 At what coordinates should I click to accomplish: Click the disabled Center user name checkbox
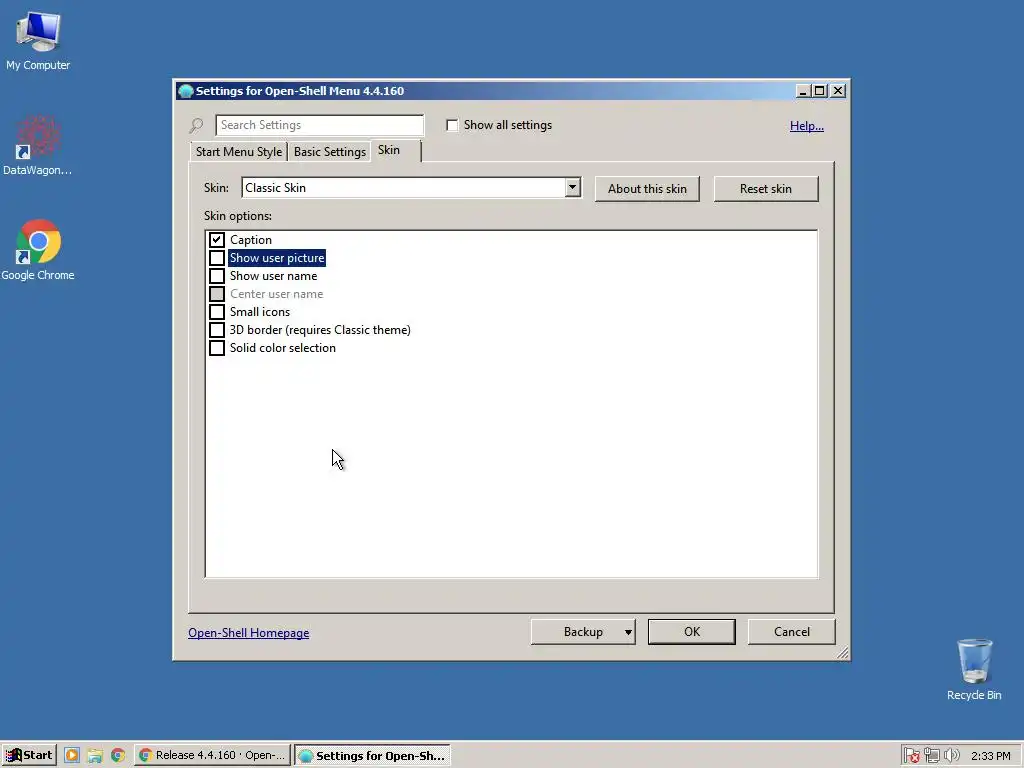coord(217,294)
